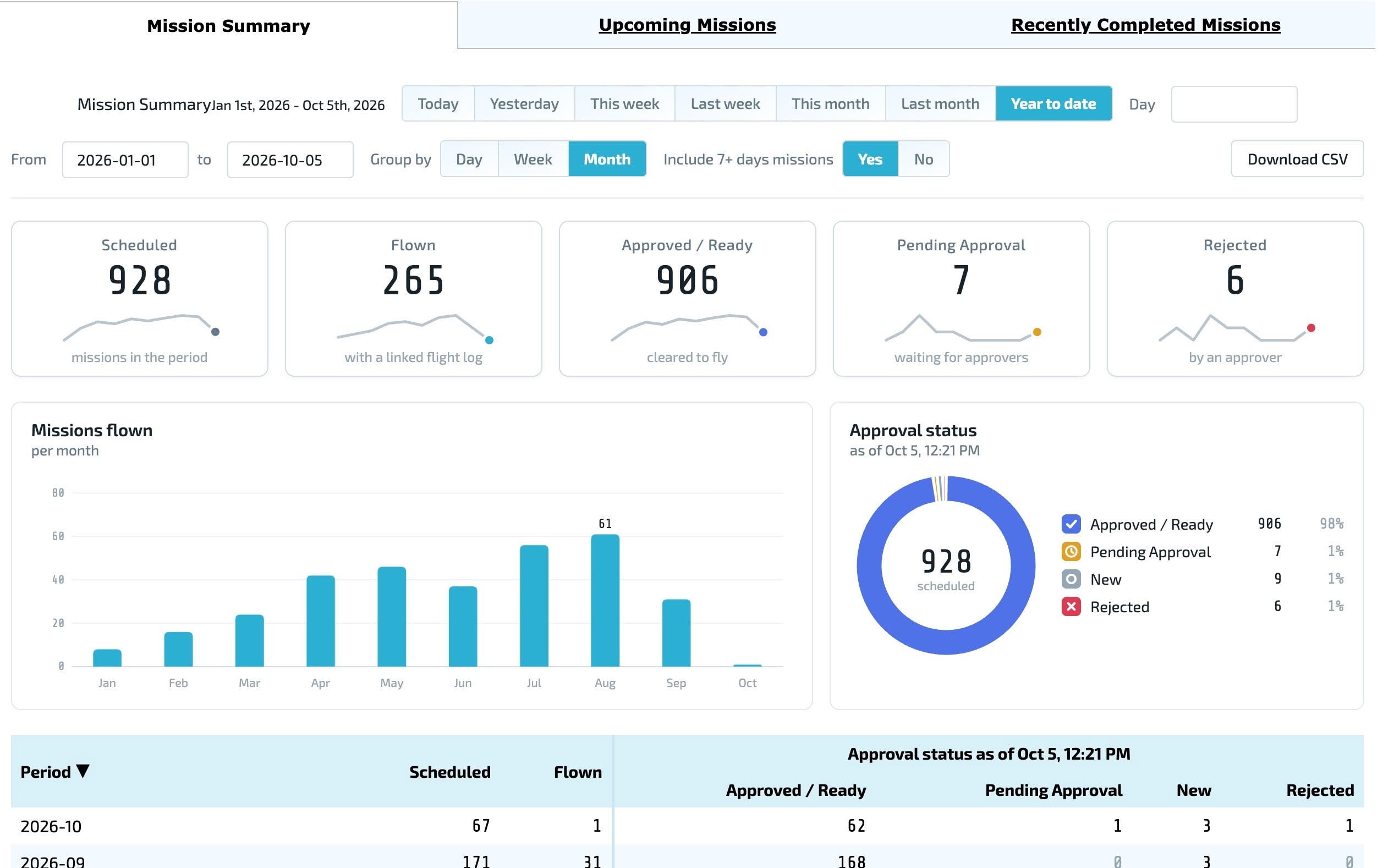Viewport: 1383px width, 868px height.
Task: Click the Approved / Ready 906 card
Action: (687, 299)
